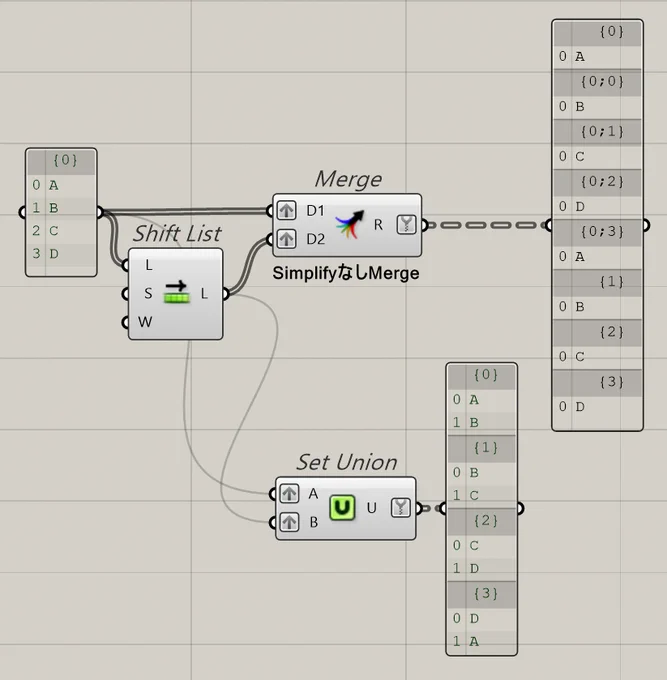Click the Shift List W input grip
The image size is (667, 680).
click(x=126, y=322)
